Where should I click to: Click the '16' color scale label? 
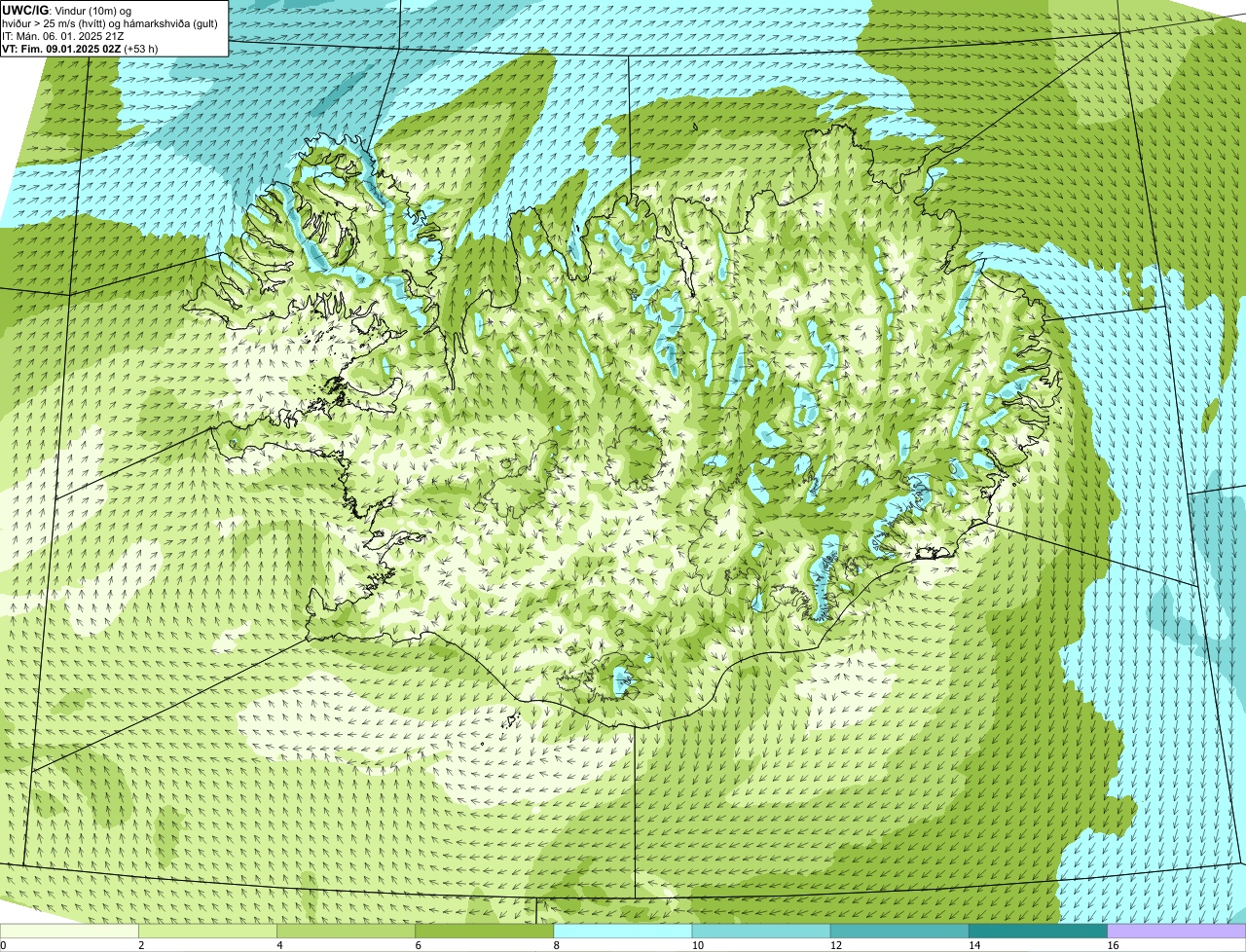coord(1113,945)
